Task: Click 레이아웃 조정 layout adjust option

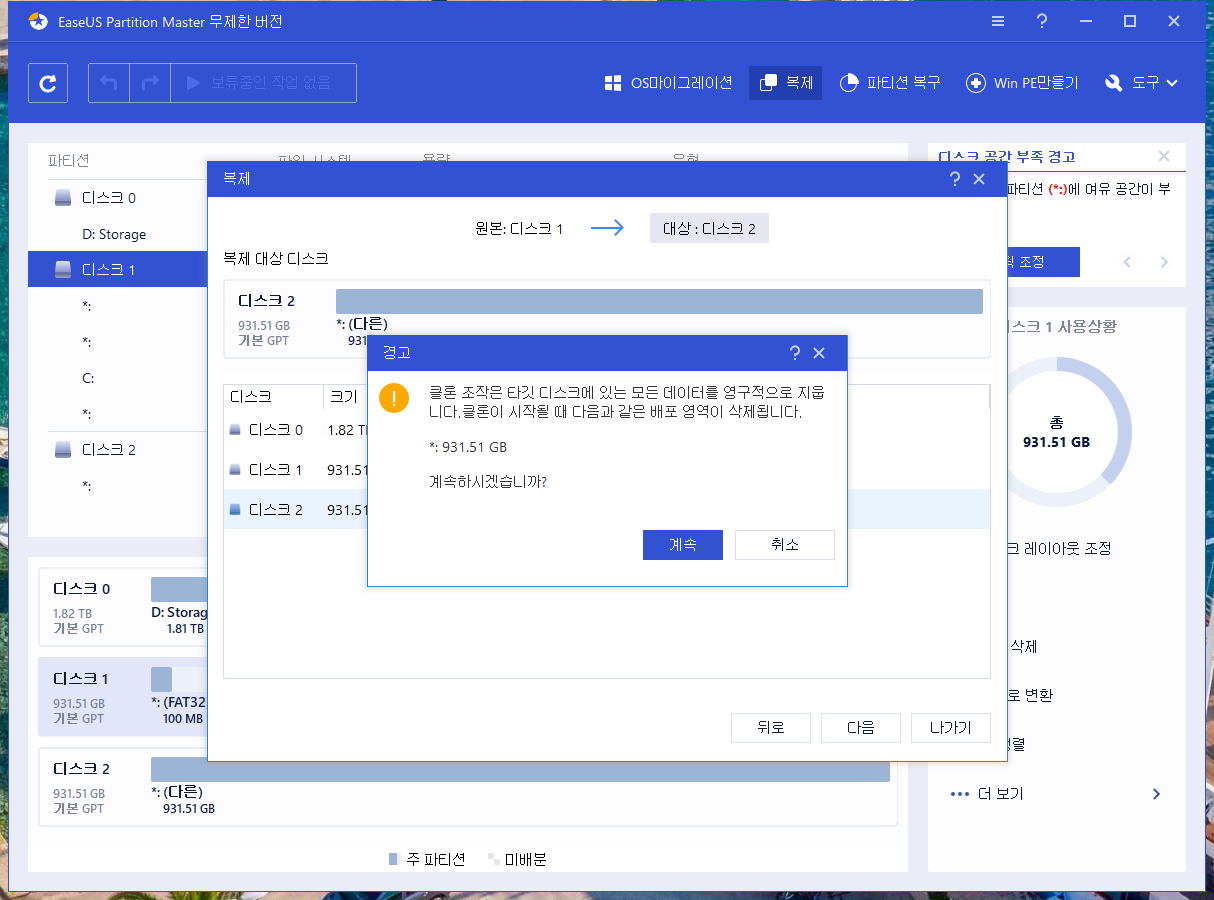Action: pyautogui.click(x=1062, y=549)
